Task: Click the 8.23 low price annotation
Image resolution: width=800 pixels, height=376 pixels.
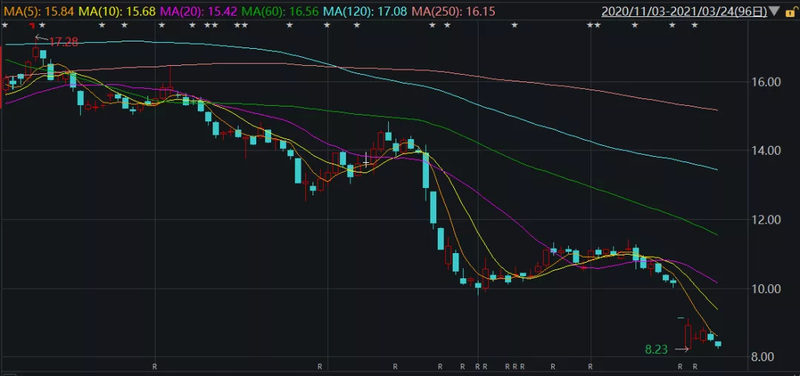Action: point(656,349)
